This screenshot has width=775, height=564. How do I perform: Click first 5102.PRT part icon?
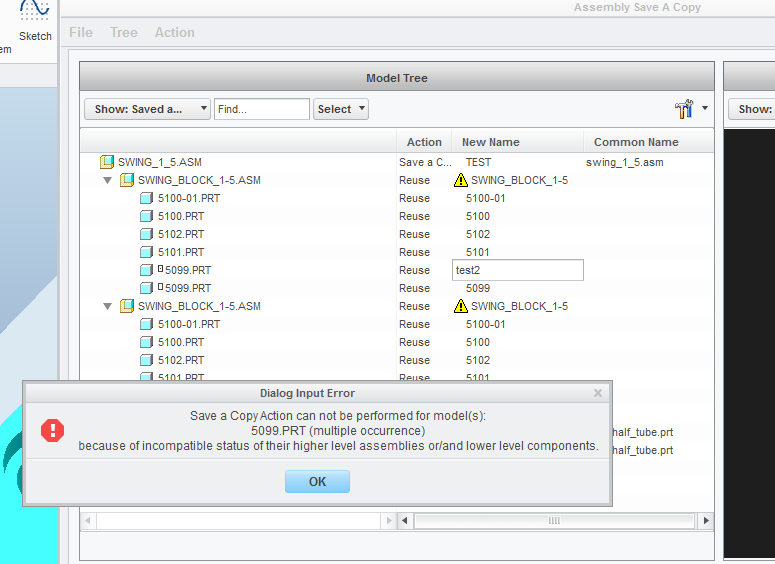tap(146, 234)
